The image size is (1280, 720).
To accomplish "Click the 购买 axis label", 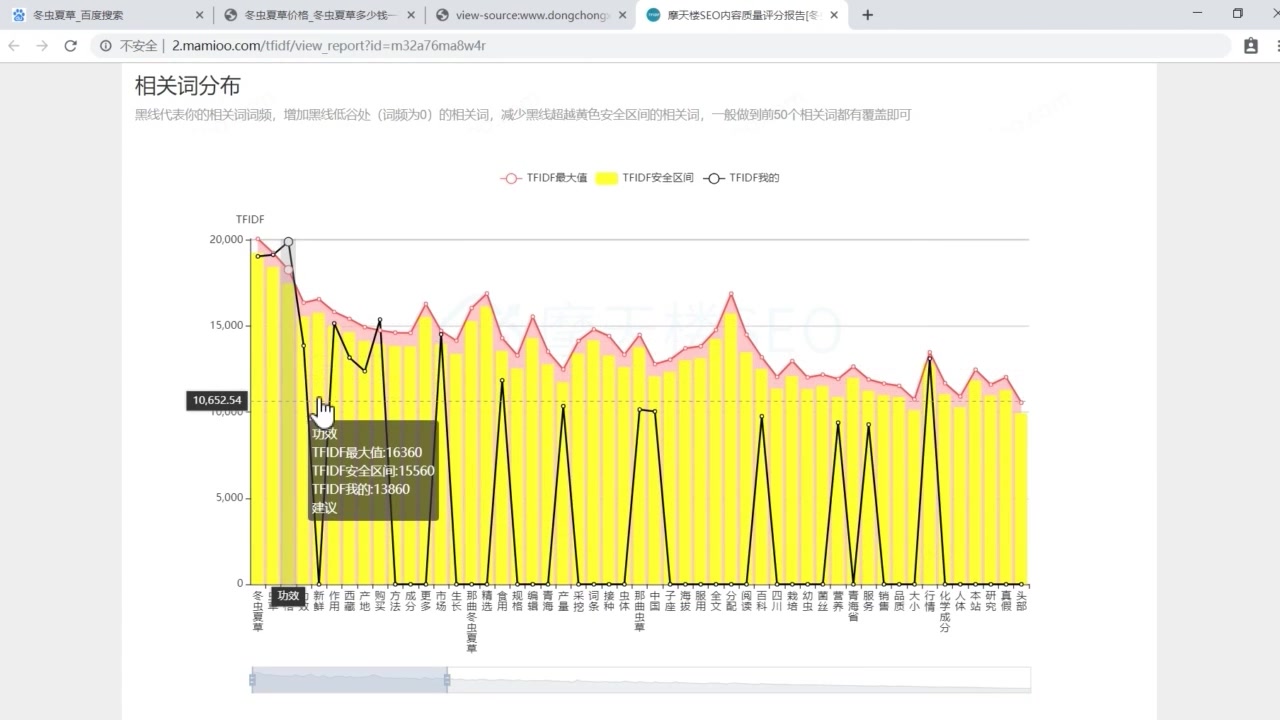I will pos(380,600).
